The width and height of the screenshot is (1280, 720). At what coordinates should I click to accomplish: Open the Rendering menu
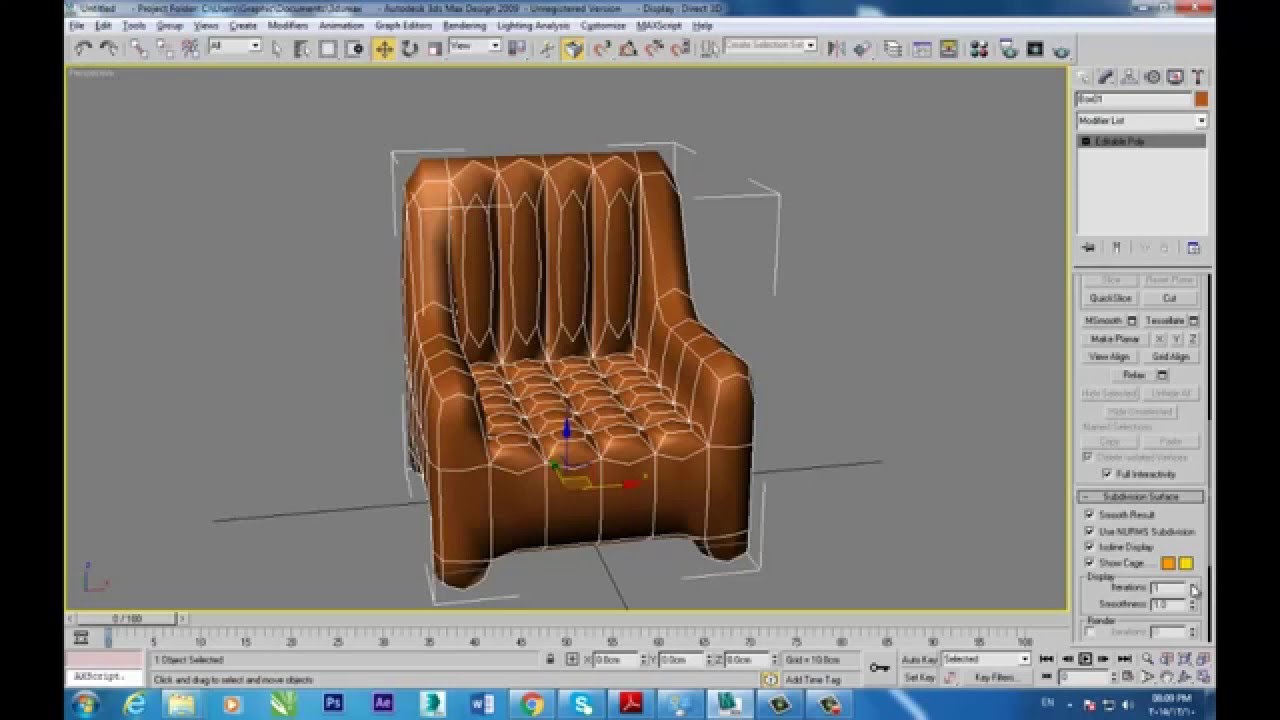coord(464,26)
